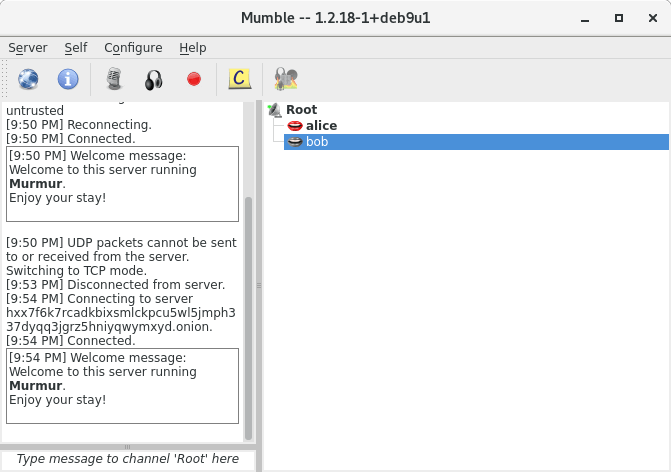Open the Self menu
The width and height of the screenshot is (671, 472).
(76, 47)
